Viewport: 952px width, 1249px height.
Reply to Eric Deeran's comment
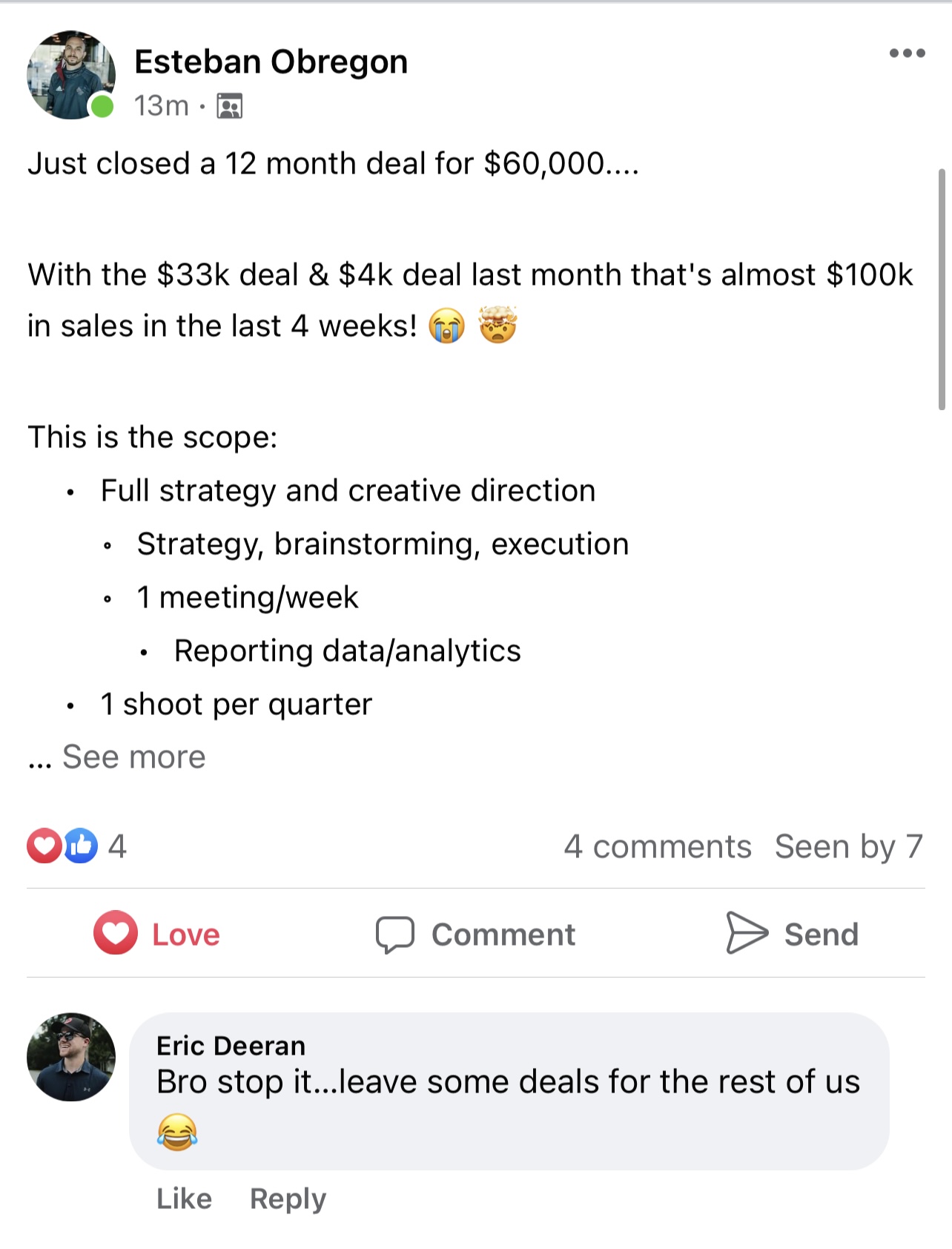pos(288,1199)
